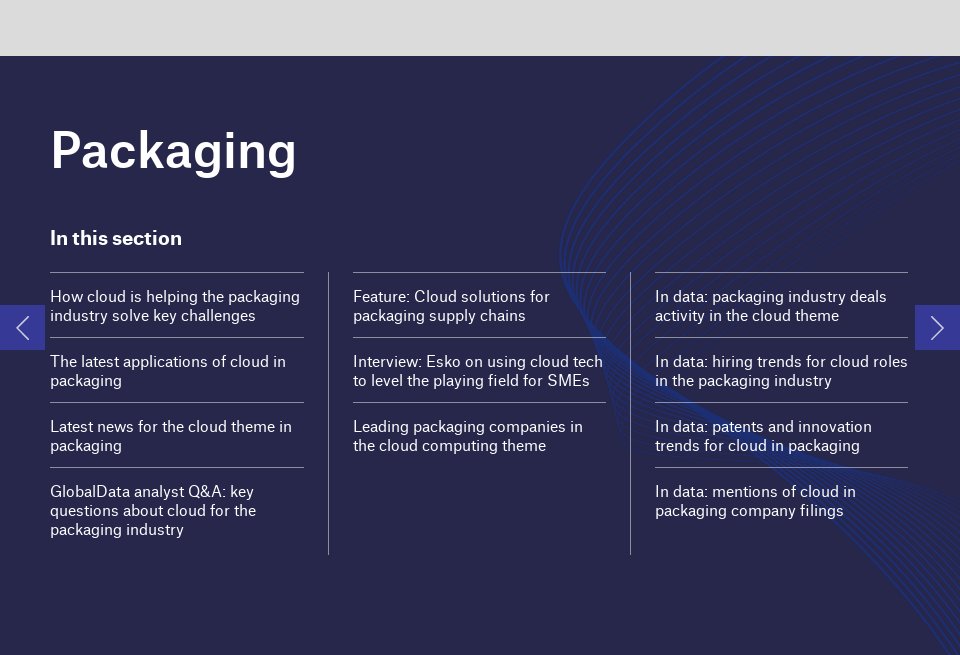Read mentions of cloud in company filings
Viewport: 960px width, 655px height.
click(755, 501)
